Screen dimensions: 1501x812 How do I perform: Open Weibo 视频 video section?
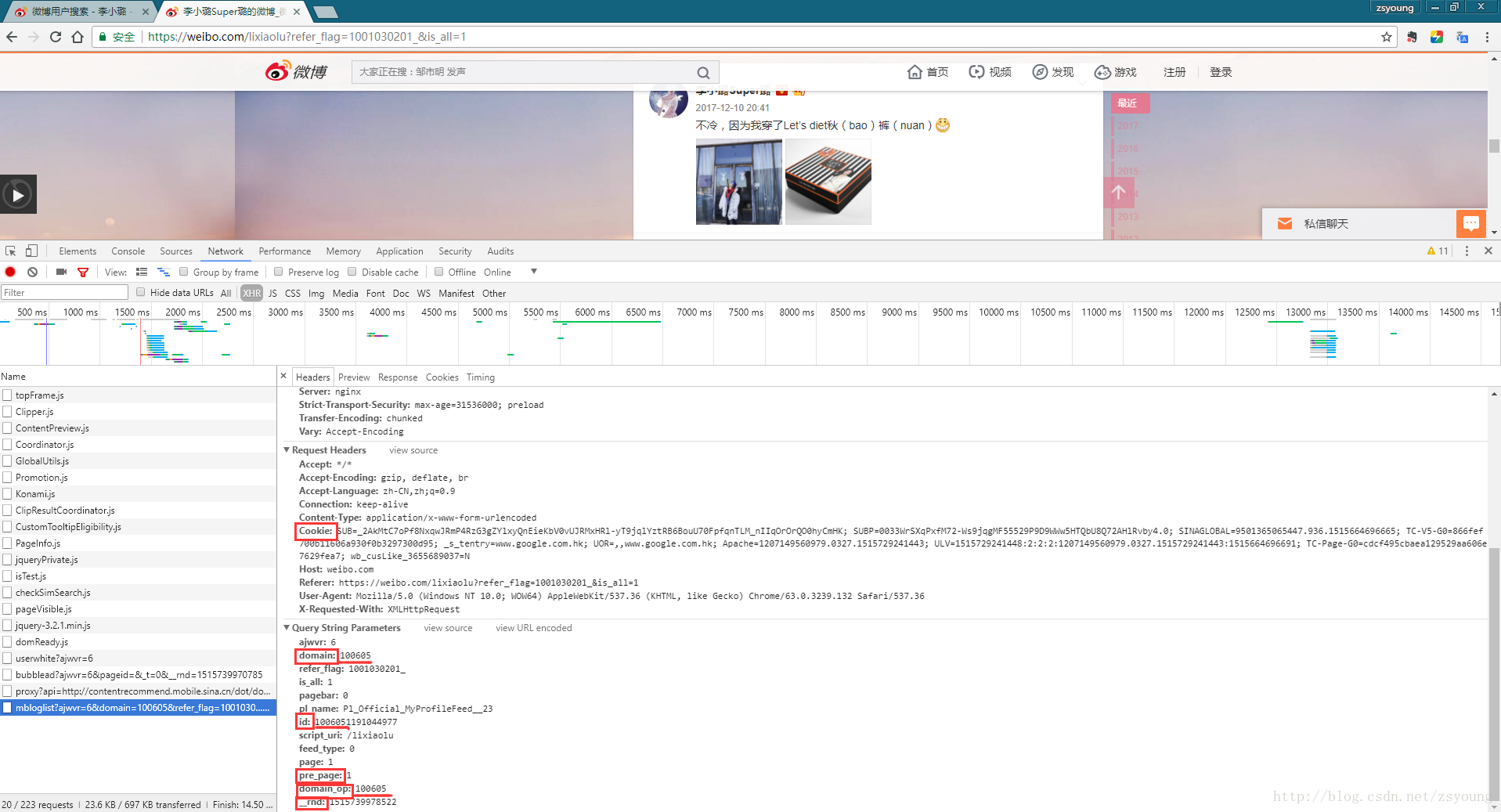coord(990,72)
